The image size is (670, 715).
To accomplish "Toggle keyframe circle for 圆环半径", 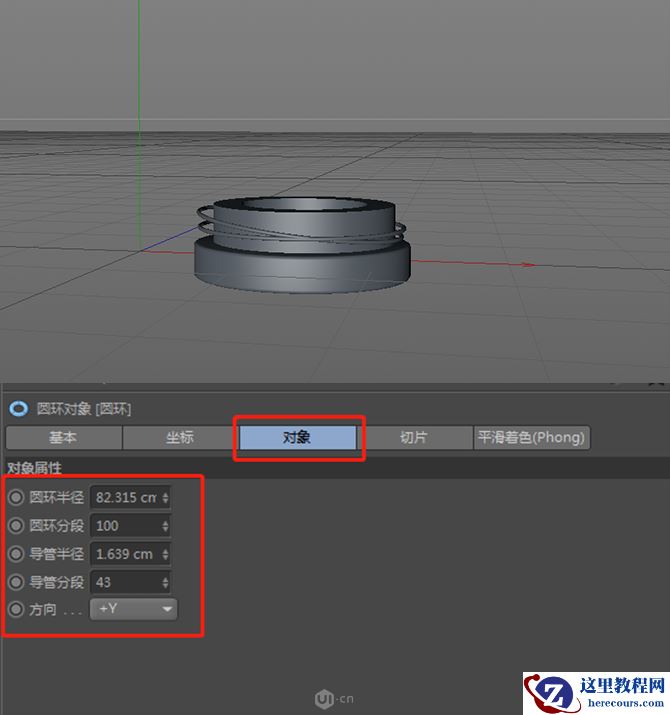I will 16,497.
